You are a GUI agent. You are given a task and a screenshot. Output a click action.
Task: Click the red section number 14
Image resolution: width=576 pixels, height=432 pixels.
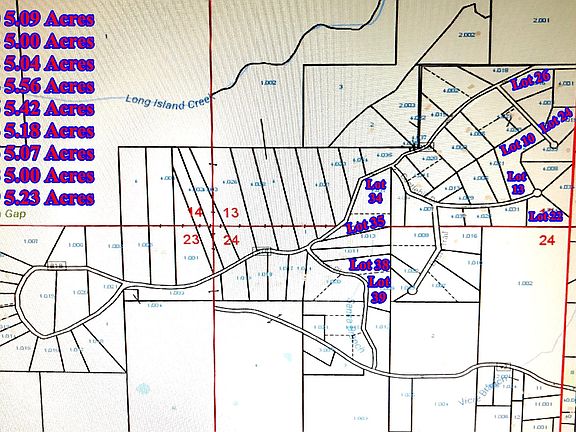pyautogui.click(x=195, y=212)
